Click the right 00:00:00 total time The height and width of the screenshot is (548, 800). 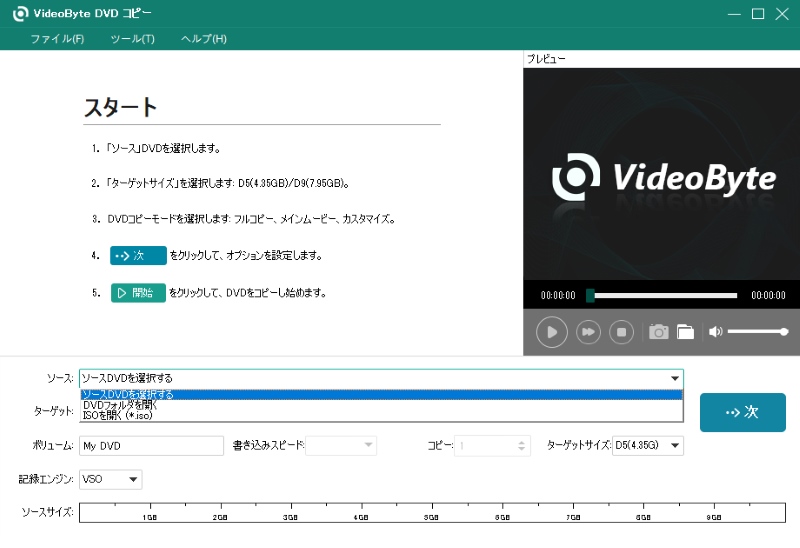[768, 295]
